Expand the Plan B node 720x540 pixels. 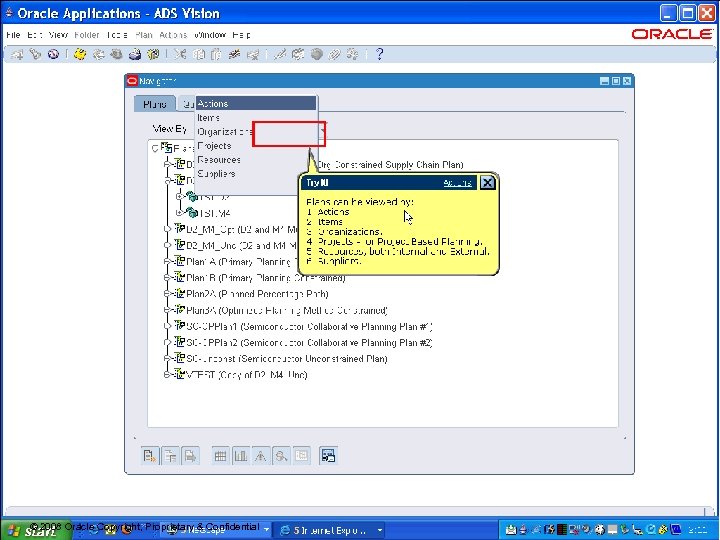[167, 277]
